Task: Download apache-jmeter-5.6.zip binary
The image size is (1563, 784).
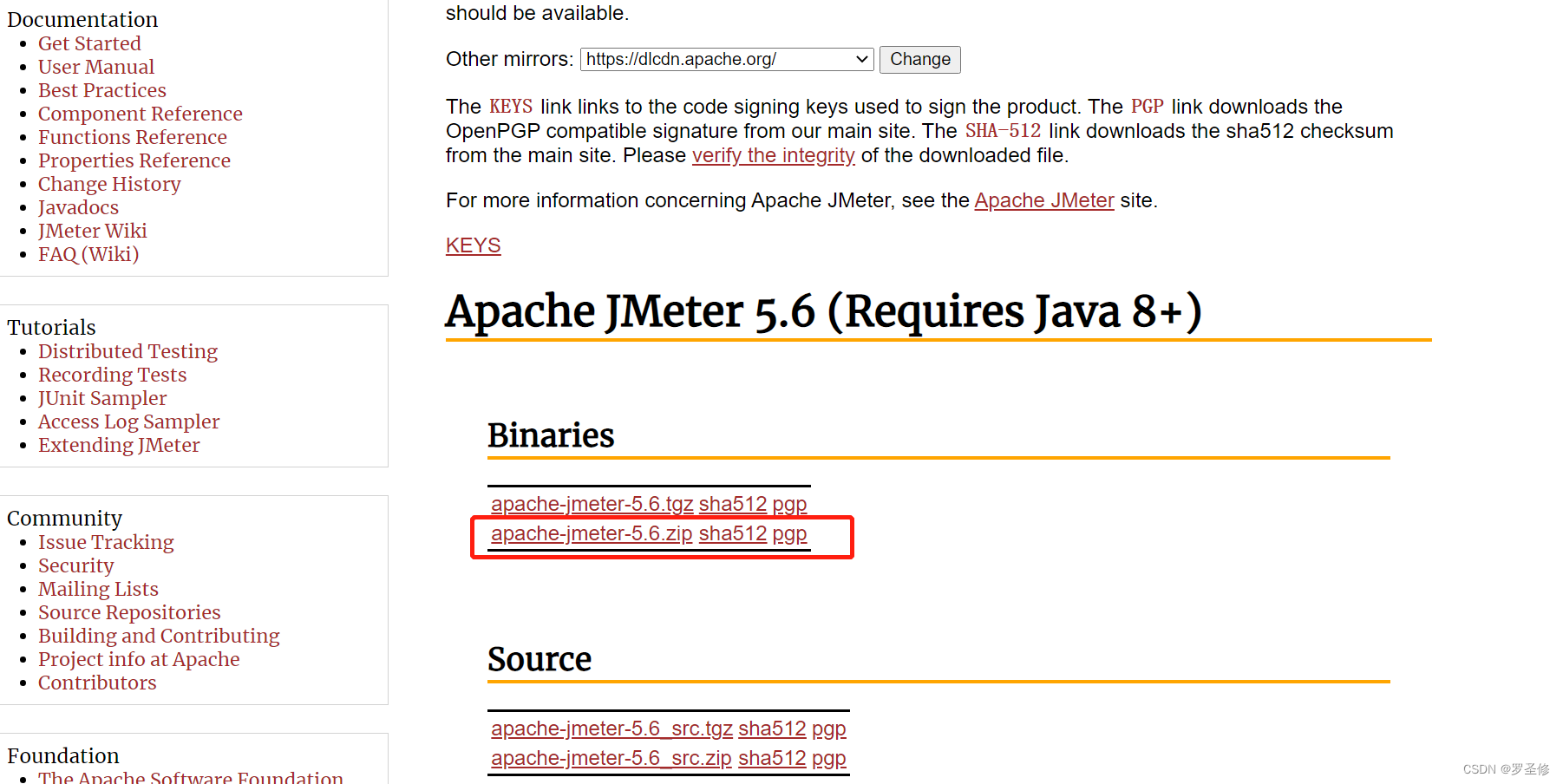Action: pyautogui.click(x=591, y=533)
